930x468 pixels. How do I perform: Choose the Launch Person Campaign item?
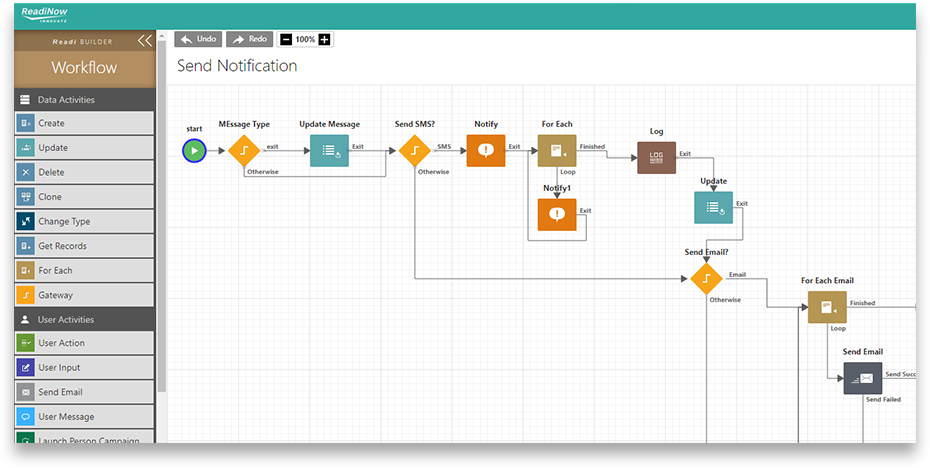[x=84, y=438]
